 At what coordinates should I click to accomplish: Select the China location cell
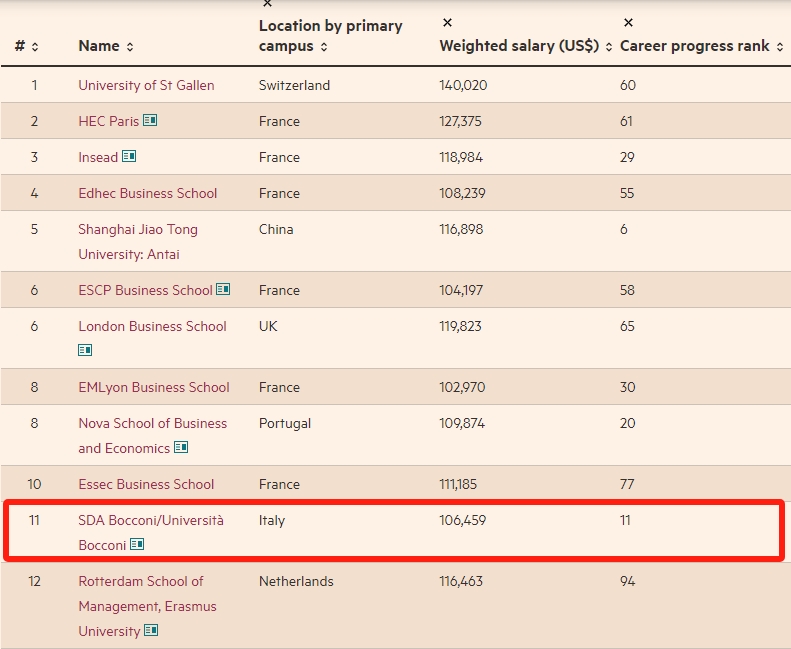coord(276,229)
